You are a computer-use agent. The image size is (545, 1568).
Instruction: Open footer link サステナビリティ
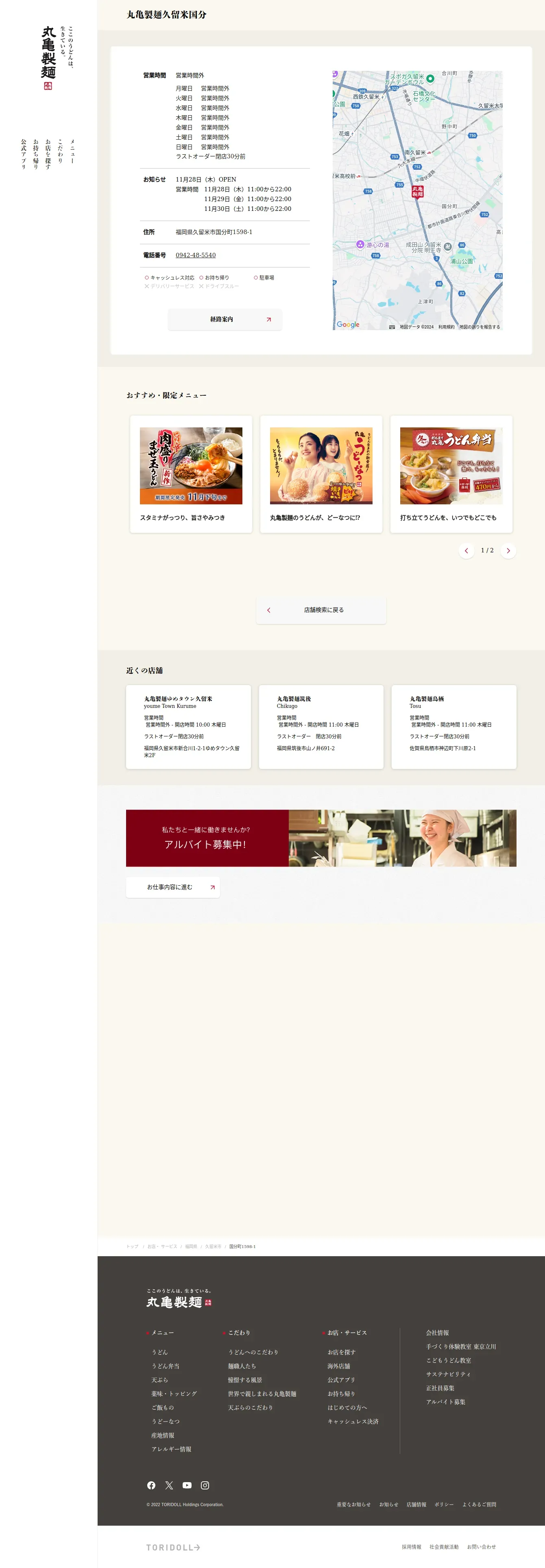pyautogui.click(x=448, y=1374)
